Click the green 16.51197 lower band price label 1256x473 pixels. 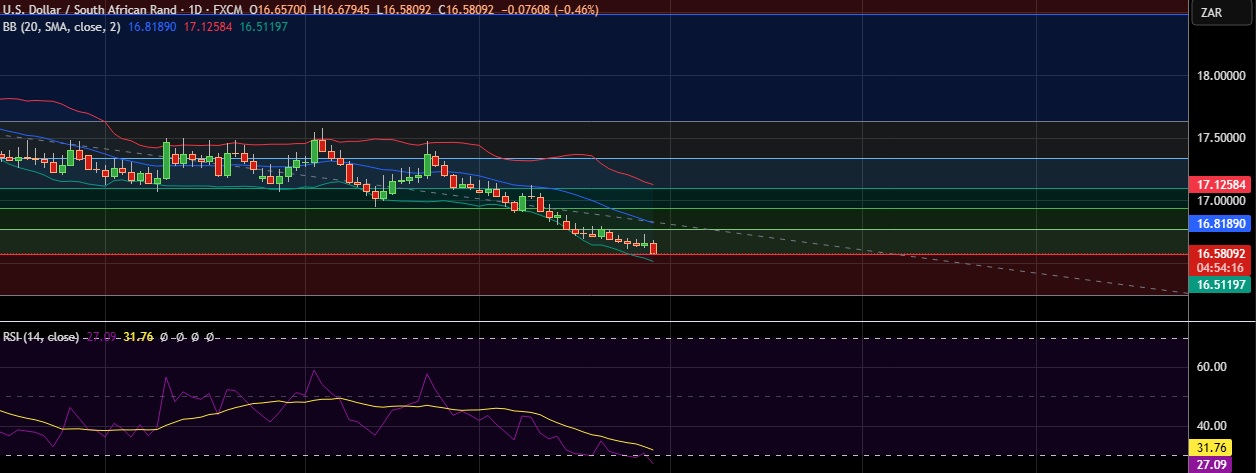pyautogui.click(x=1217, y=286)
